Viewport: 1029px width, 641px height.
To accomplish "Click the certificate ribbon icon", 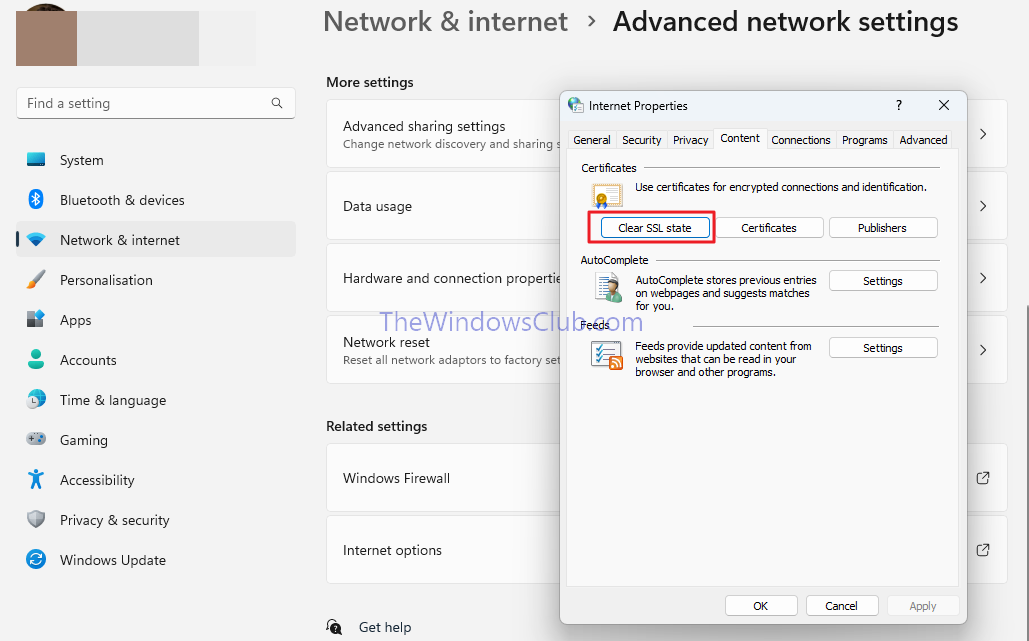I will [x=607, y=196].
